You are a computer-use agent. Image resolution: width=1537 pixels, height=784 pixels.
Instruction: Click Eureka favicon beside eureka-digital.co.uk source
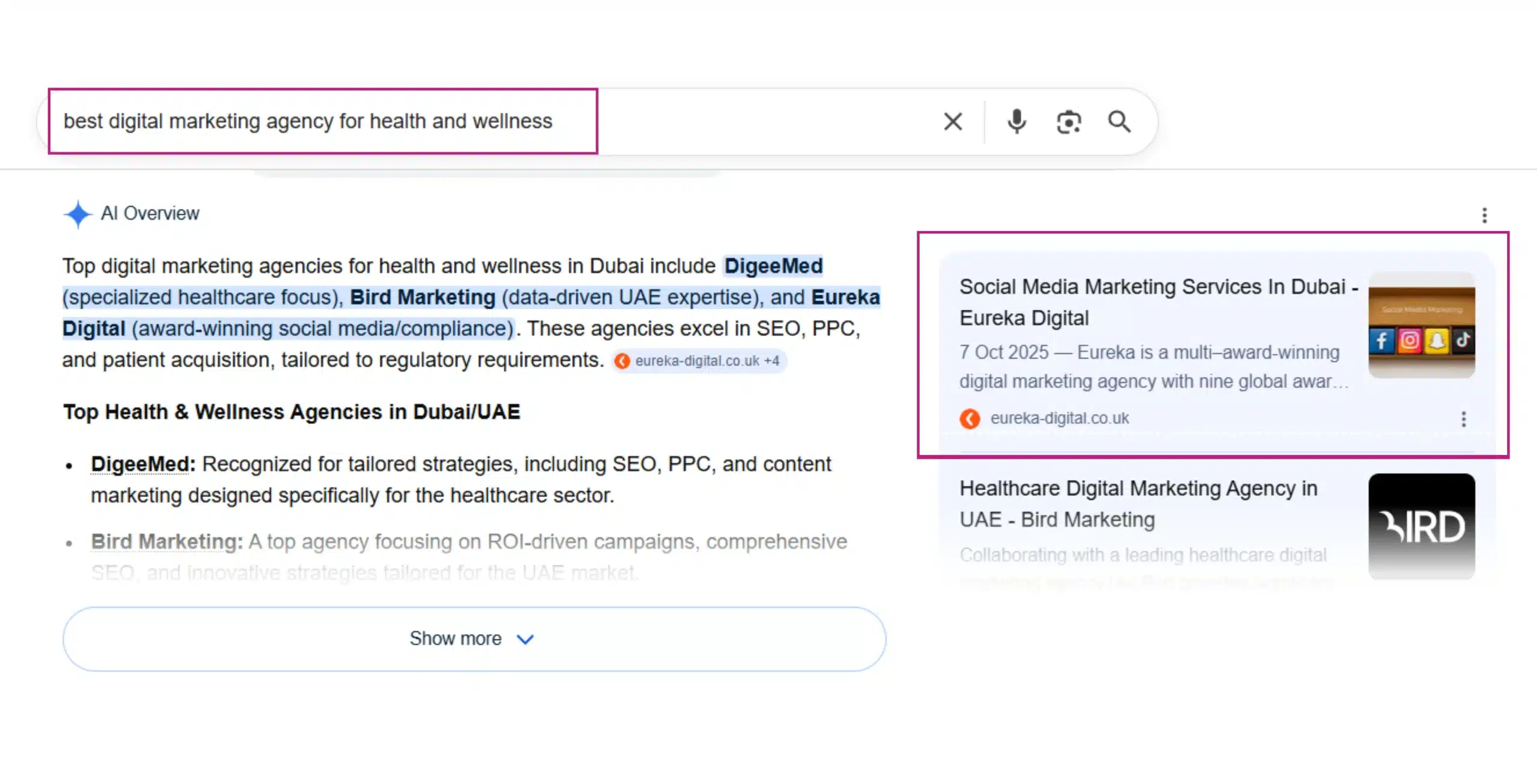tap(970, 418)
